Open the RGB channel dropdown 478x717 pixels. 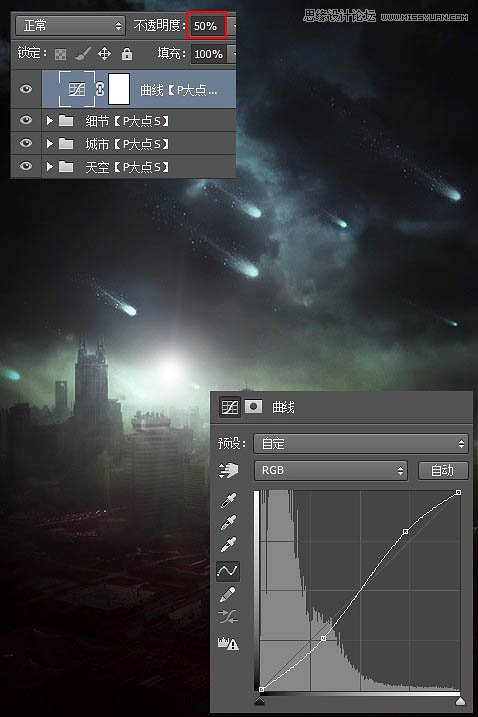point(330,470)
